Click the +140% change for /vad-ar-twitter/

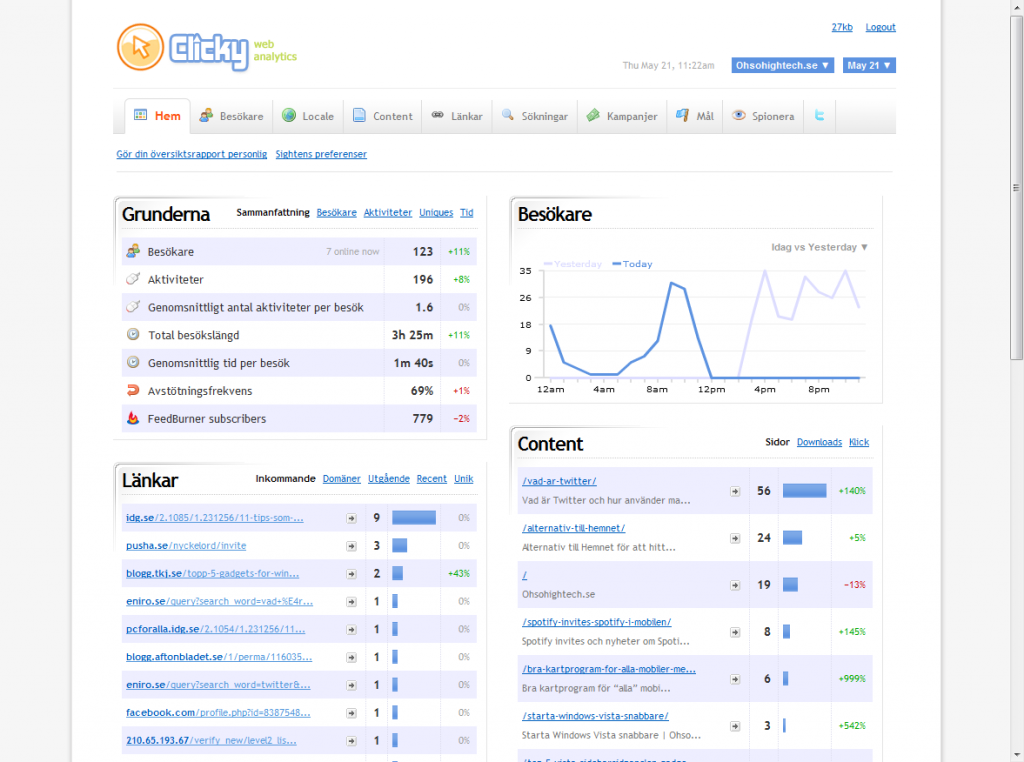(852, 491)
